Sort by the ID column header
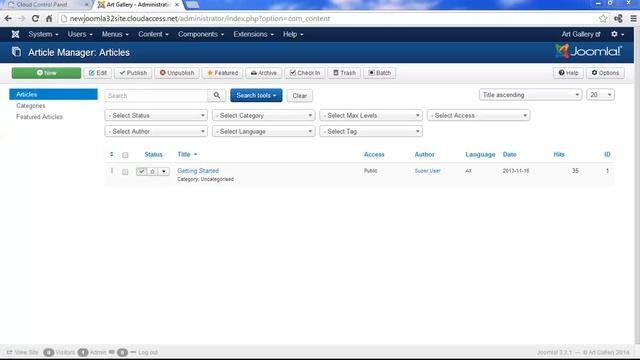The height and width of the screenshot is (360, 640). point(607,154)
